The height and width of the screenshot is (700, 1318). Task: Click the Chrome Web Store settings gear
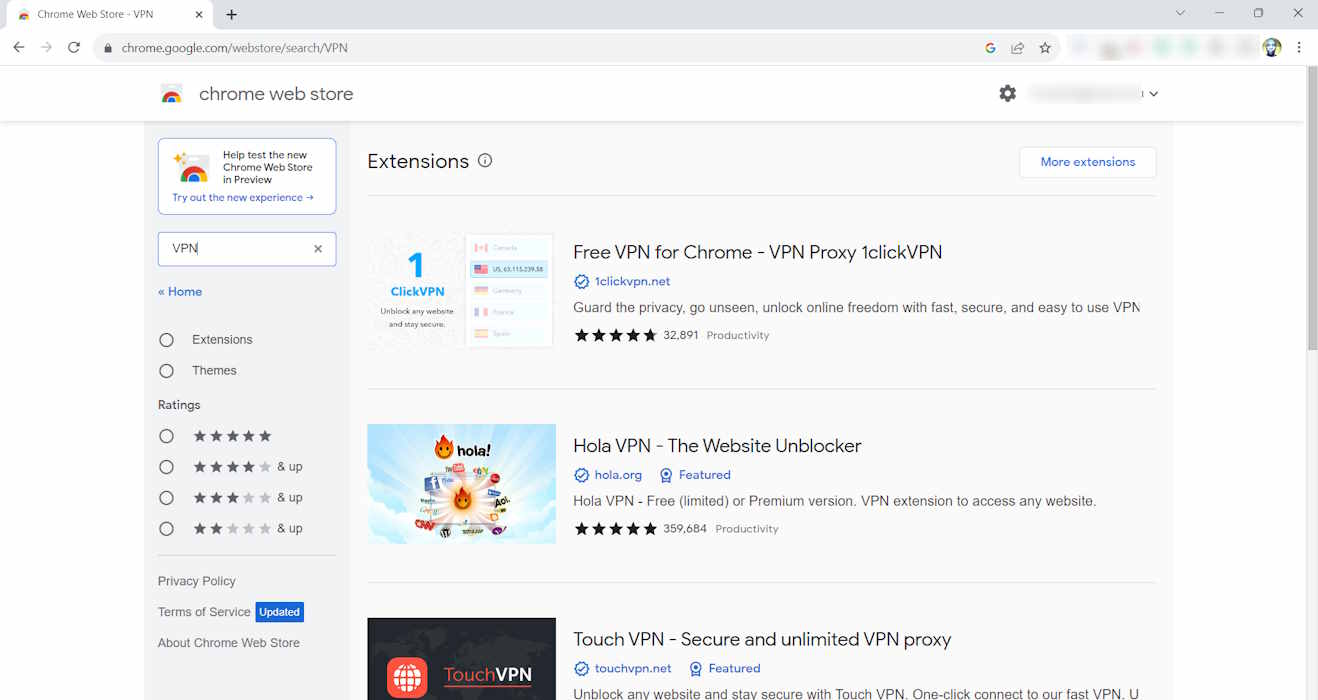(1007, 93)
